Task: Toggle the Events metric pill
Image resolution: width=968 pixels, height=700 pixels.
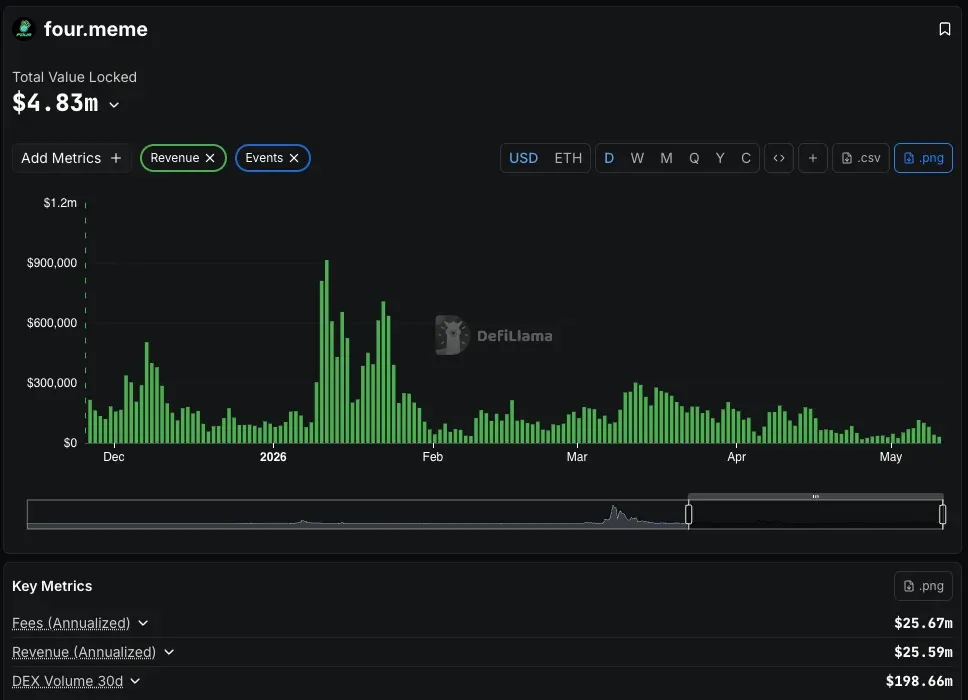Action: (272, 158)
